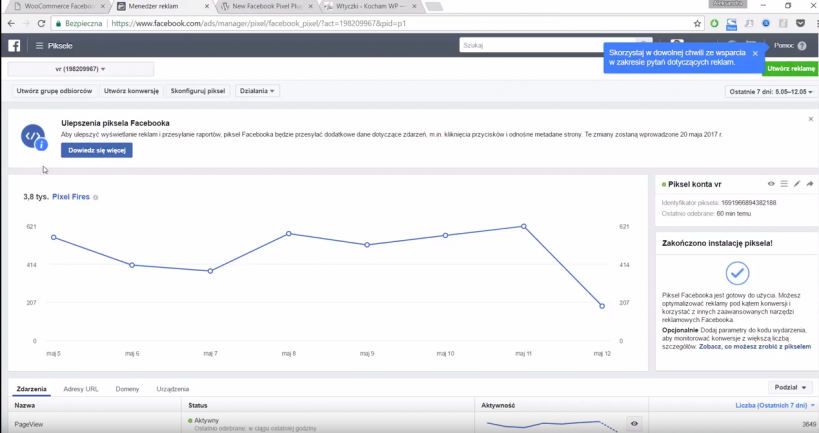Open pixel list icon in Piksel konta panel

[784, 184]
